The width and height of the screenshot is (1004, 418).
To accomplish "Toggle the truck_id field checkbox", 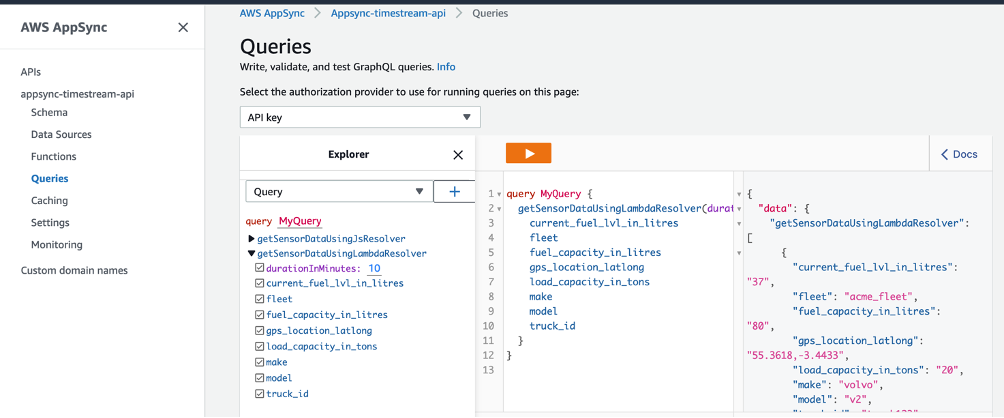I will (x=259, y=394).
